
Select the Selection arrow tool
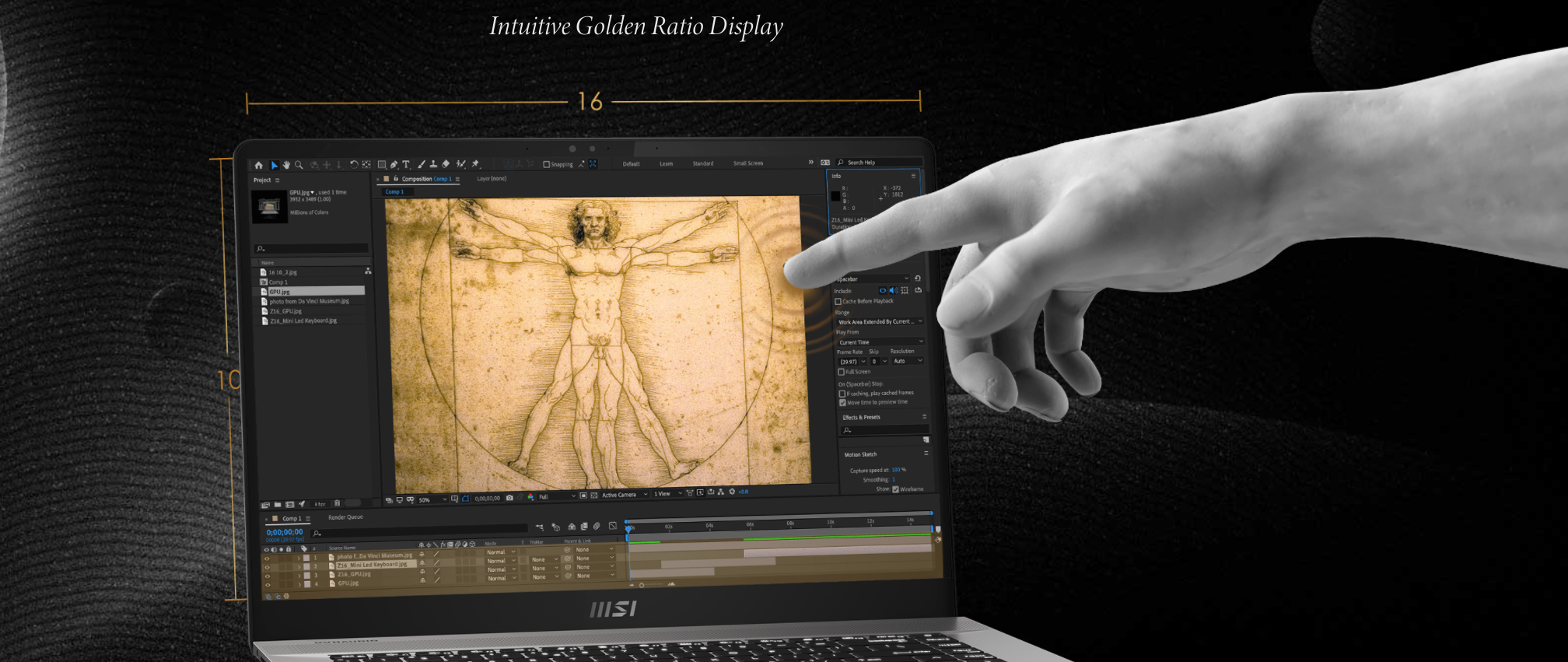(274, 165)
